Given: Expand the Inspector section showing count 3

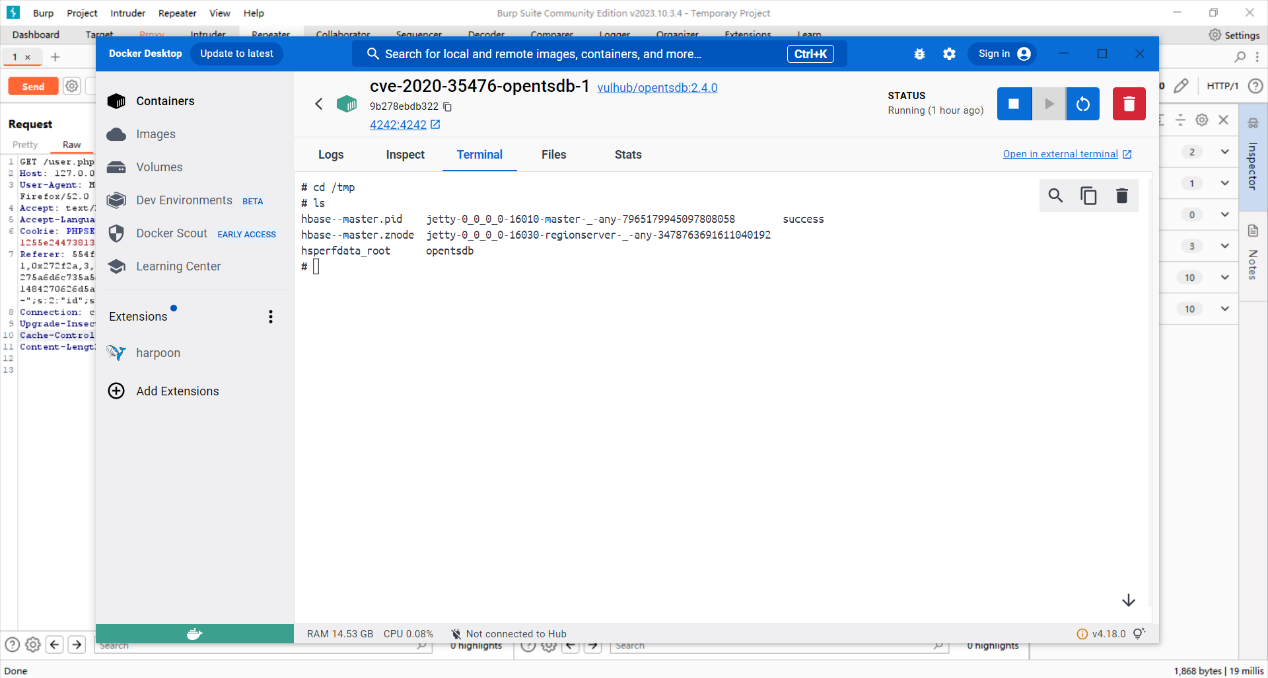Looking at the screenshot, I should (1224, 246).
